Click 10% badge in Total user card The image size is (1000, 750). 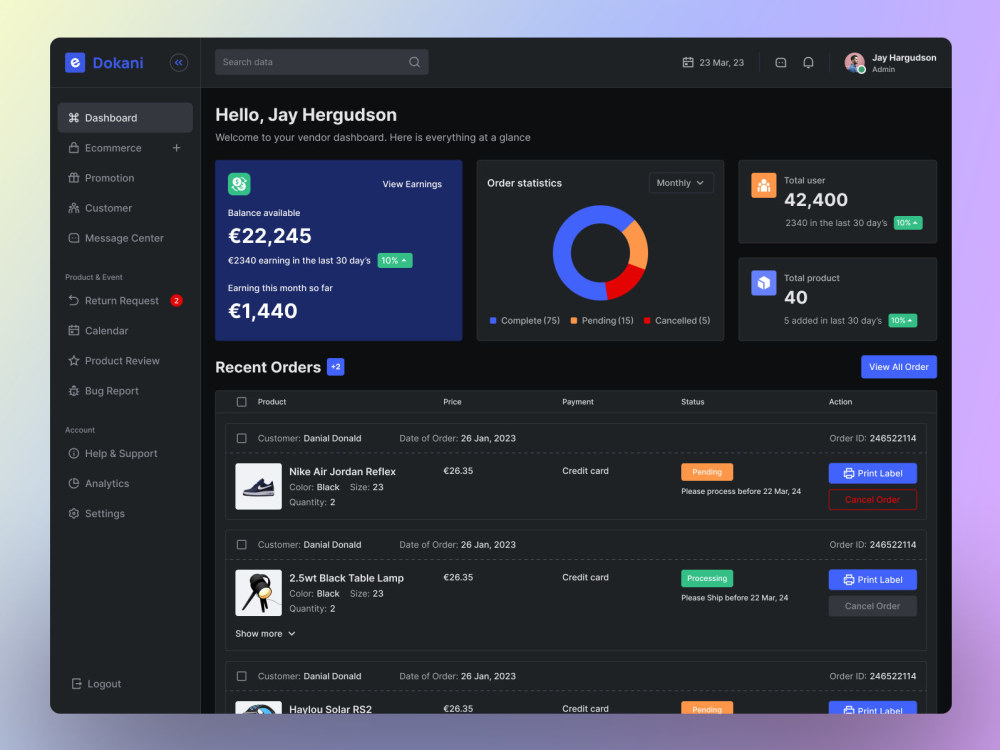click(x=908, y=223)
